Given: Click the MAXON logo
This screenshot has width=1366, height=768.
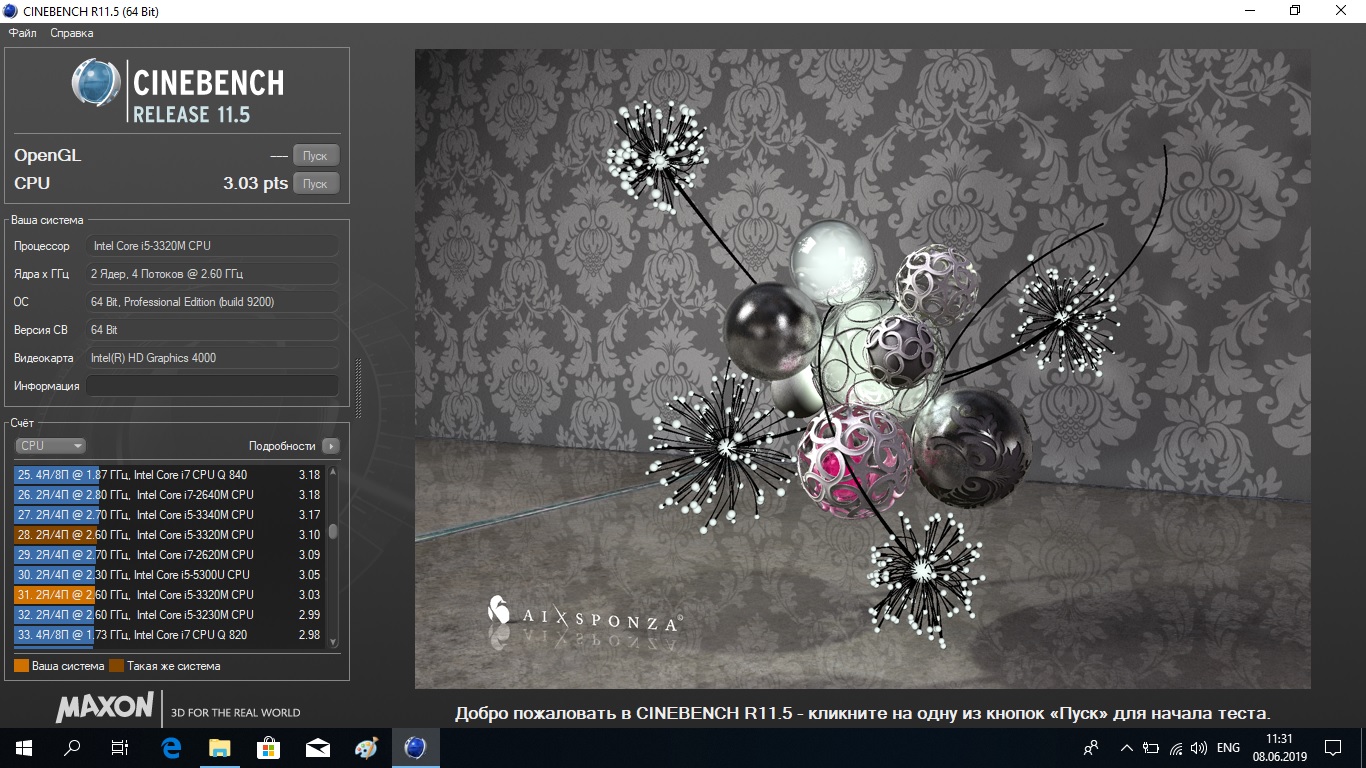Looking at the screenshot, I should pyautogui.click(x=105, y=708).
